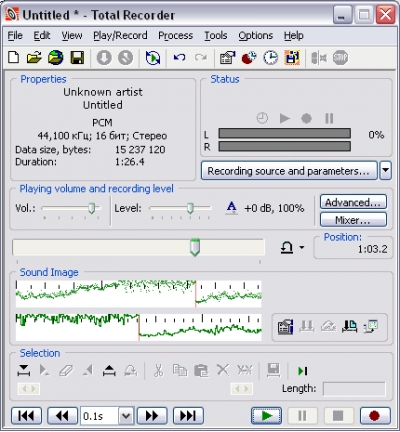
Task: Open the Edit menu
Action: (x=42, y=35)
